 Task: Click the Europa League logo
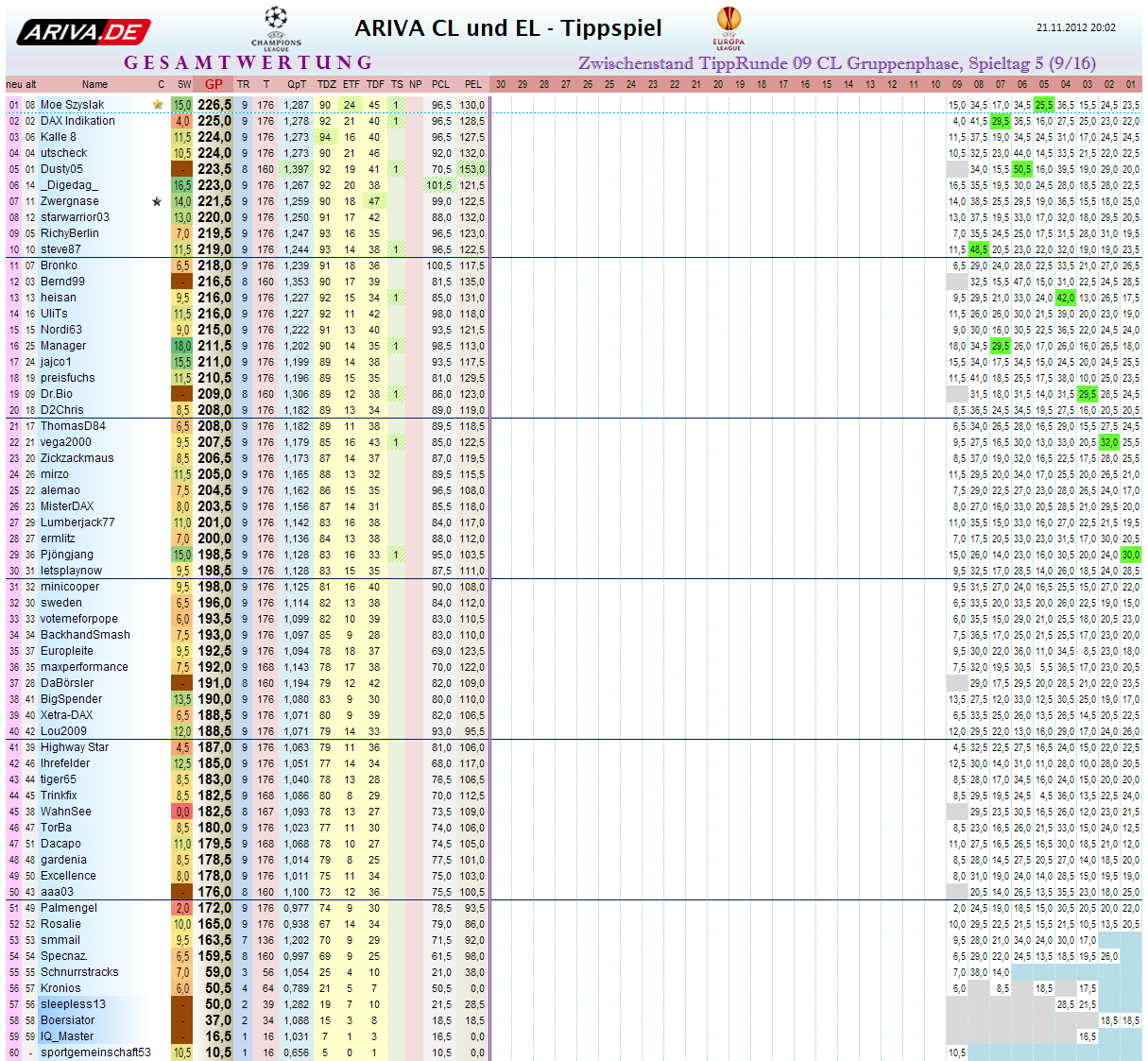pyautogui.click(x=728, y=27)
